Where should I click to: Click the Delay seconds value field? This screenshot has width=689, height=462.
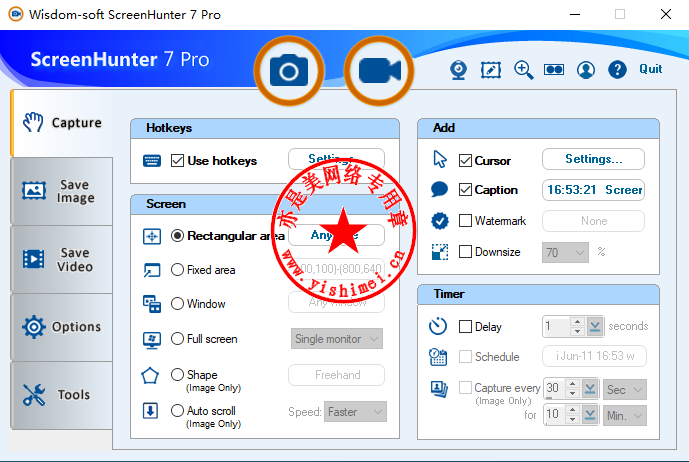[x=556, y=327]
